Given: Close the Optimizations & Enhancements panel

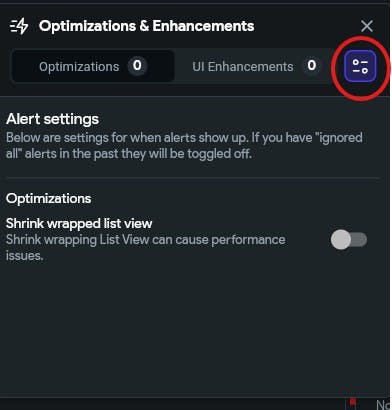Looking at the screenshot, I should pos(367,26).
